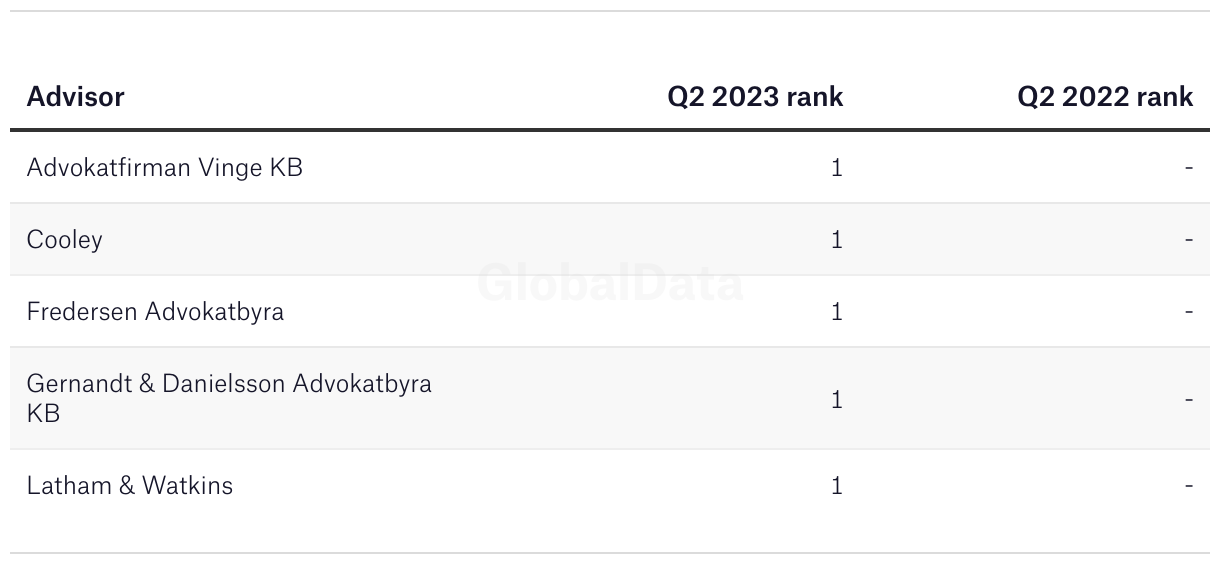Click Latham & Watkins' Q2 2022 dash
Screen dimensions: 1220x564
1188,486
